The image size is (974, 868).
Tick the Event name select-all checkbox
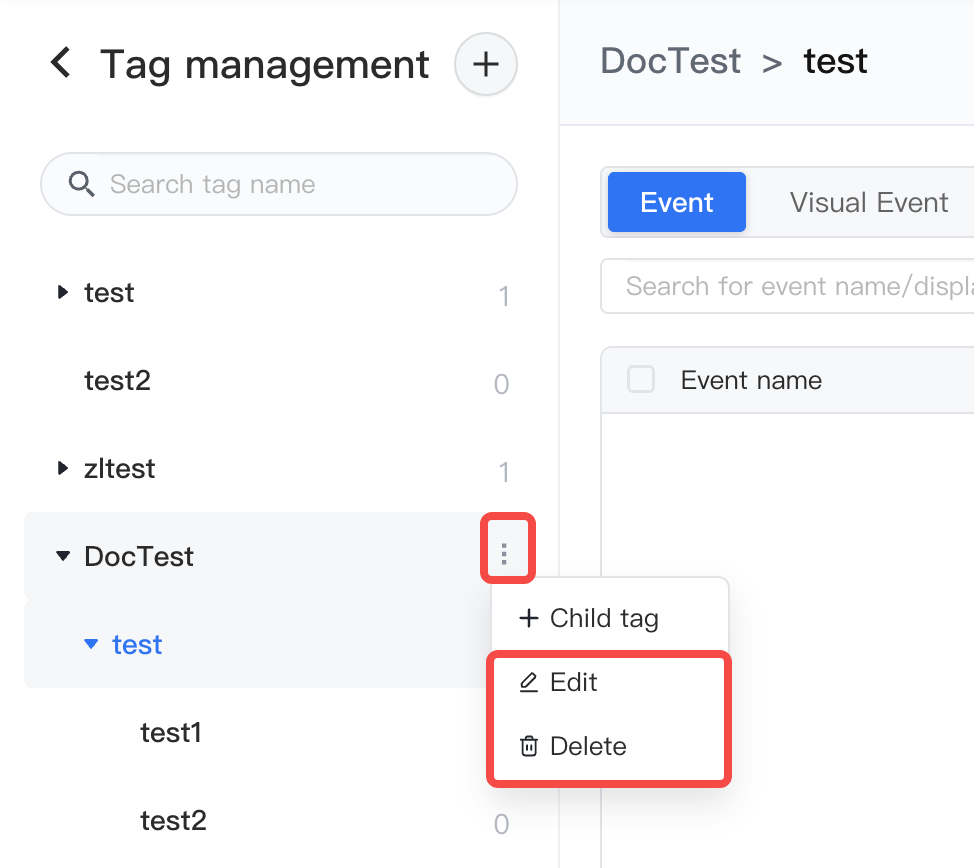(x=641, y=379)
